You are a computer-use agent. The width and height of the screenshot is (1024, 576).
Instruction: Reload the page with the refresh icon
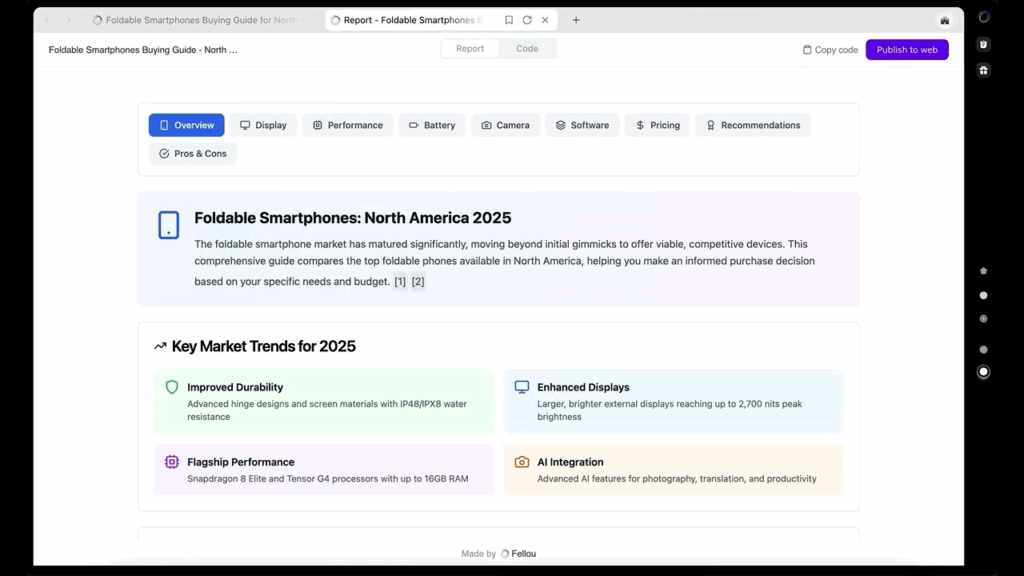coord(527,20)
